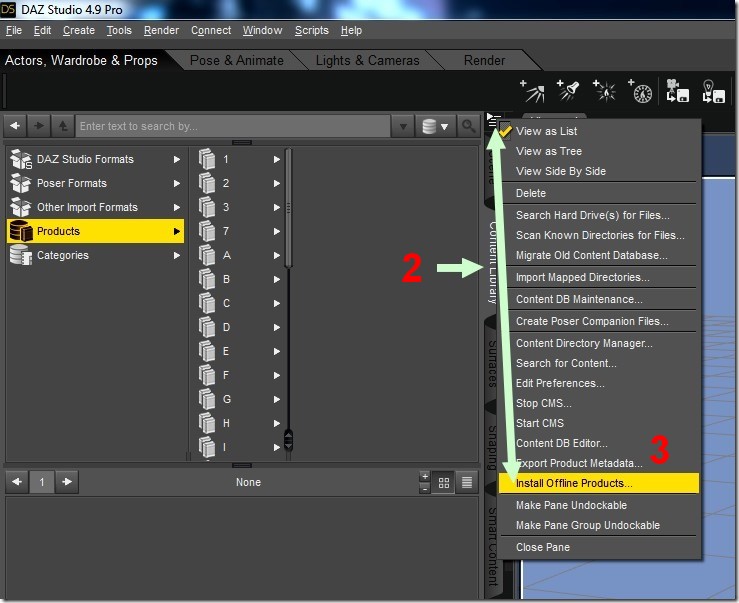Expand the arrow next to folder H

[277, 423]
